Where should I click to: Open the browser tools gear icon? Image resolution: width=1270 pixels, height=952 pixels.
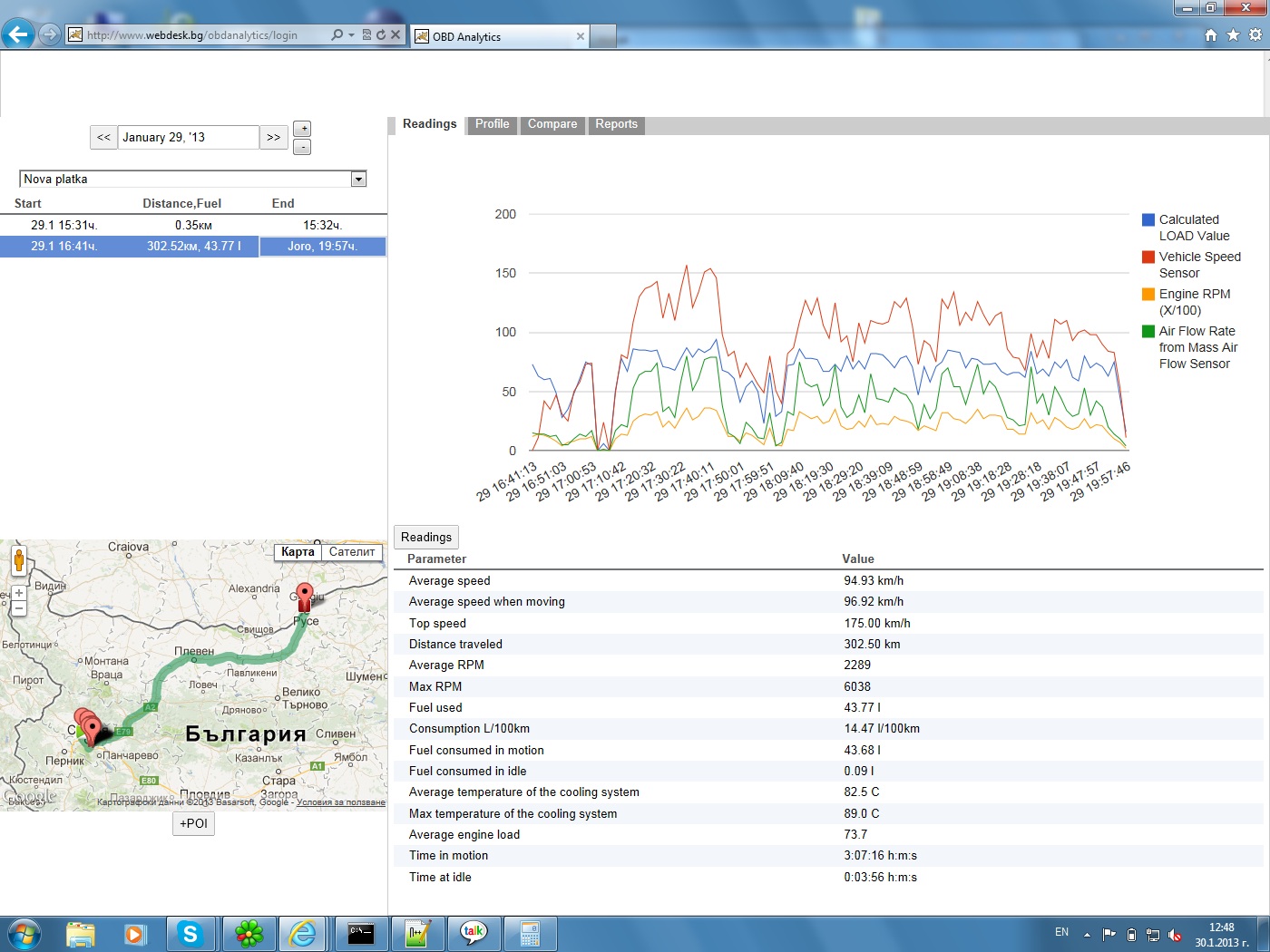click(x=1255, y=35)
